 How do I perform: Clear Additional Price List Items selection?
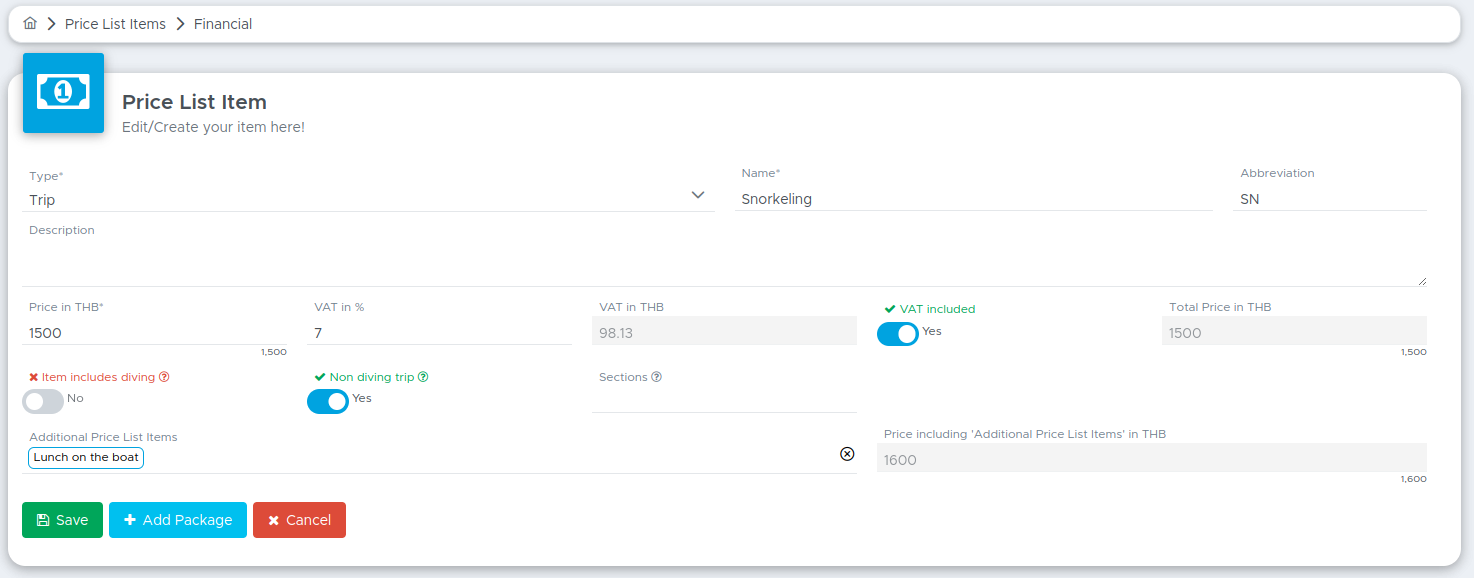[847, 454]
